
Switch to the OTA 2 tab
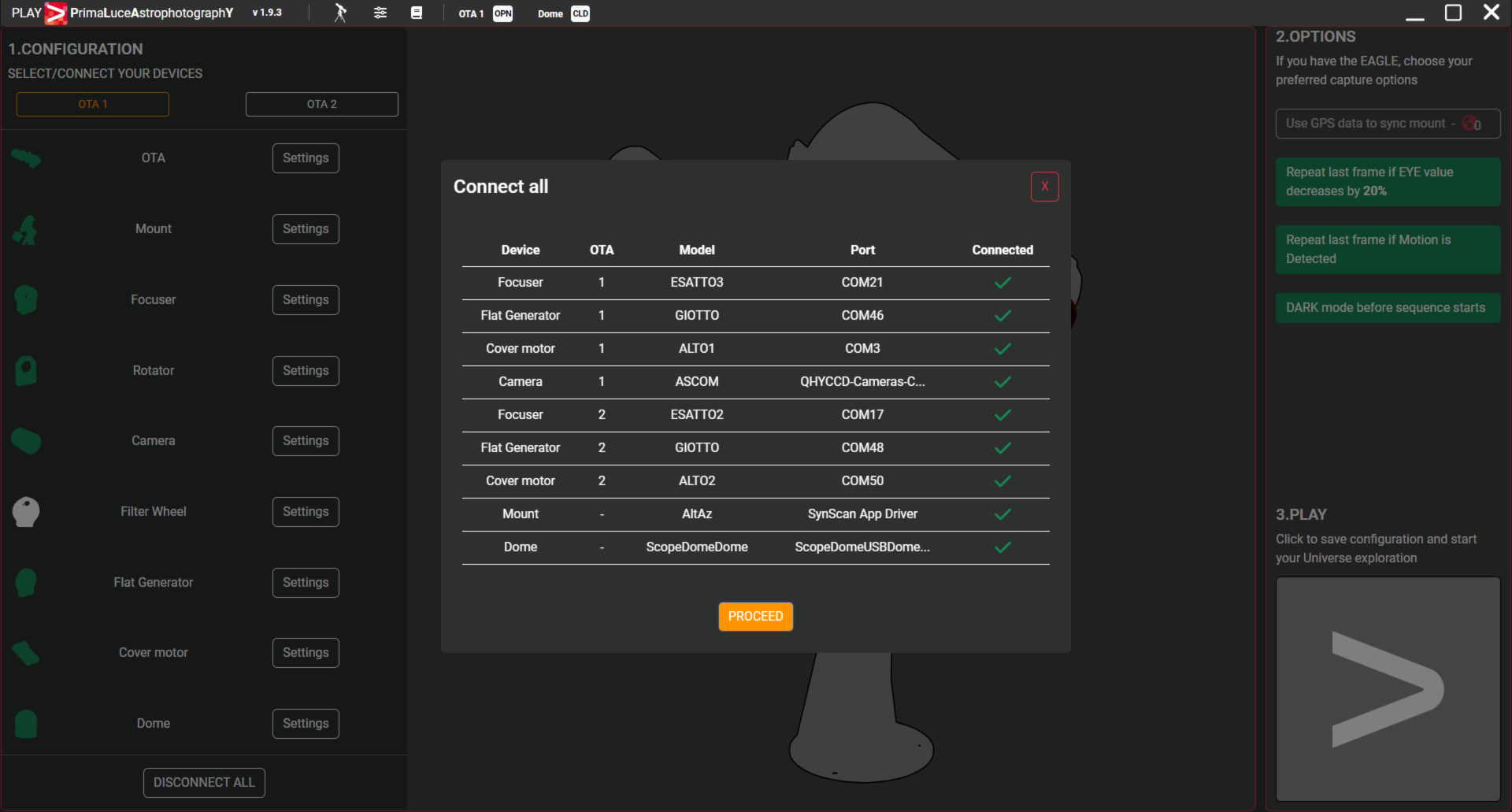pyautogui.click(x=322, y=104)
